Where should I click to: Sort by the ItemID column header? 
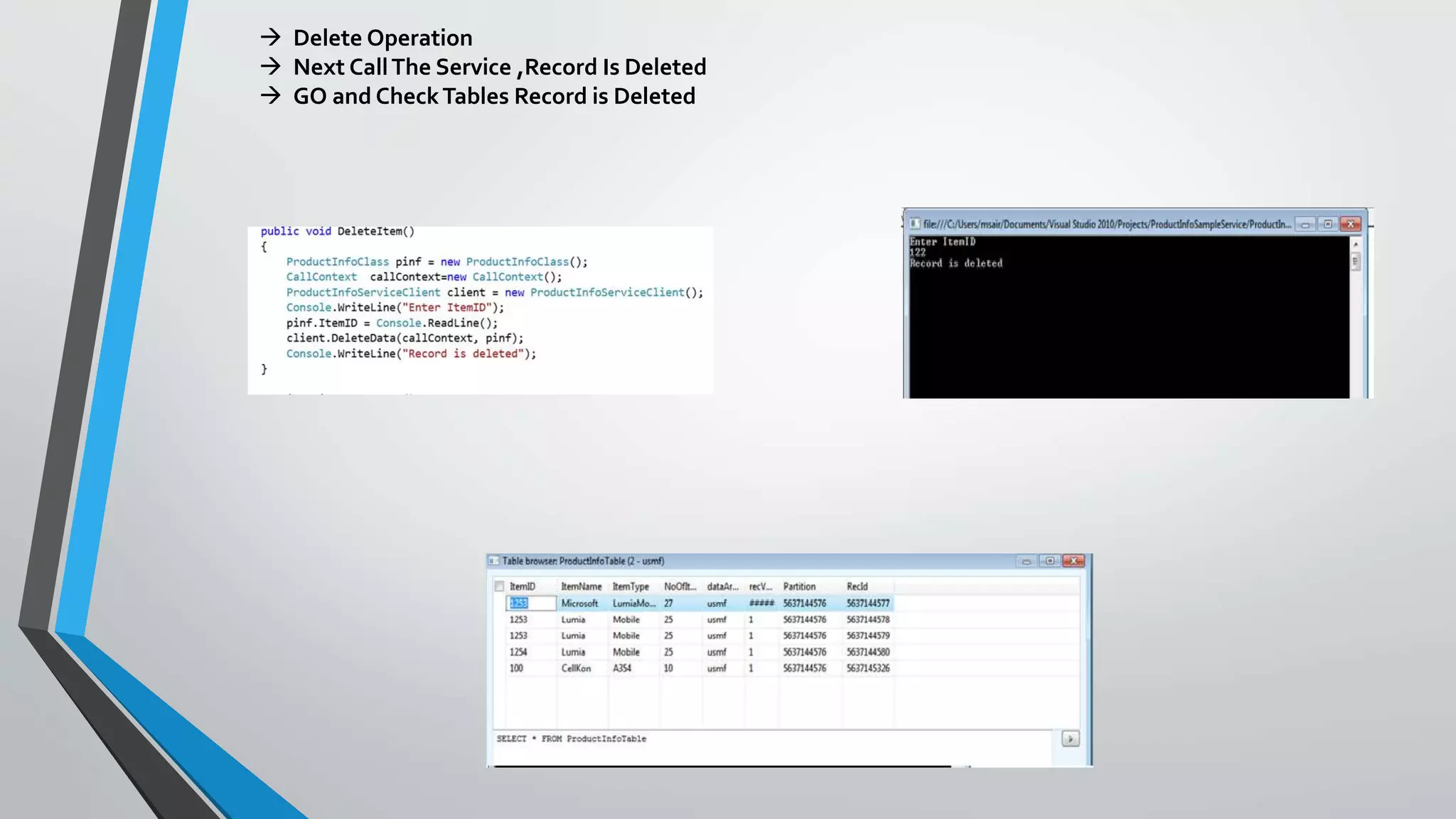[523, 587]
